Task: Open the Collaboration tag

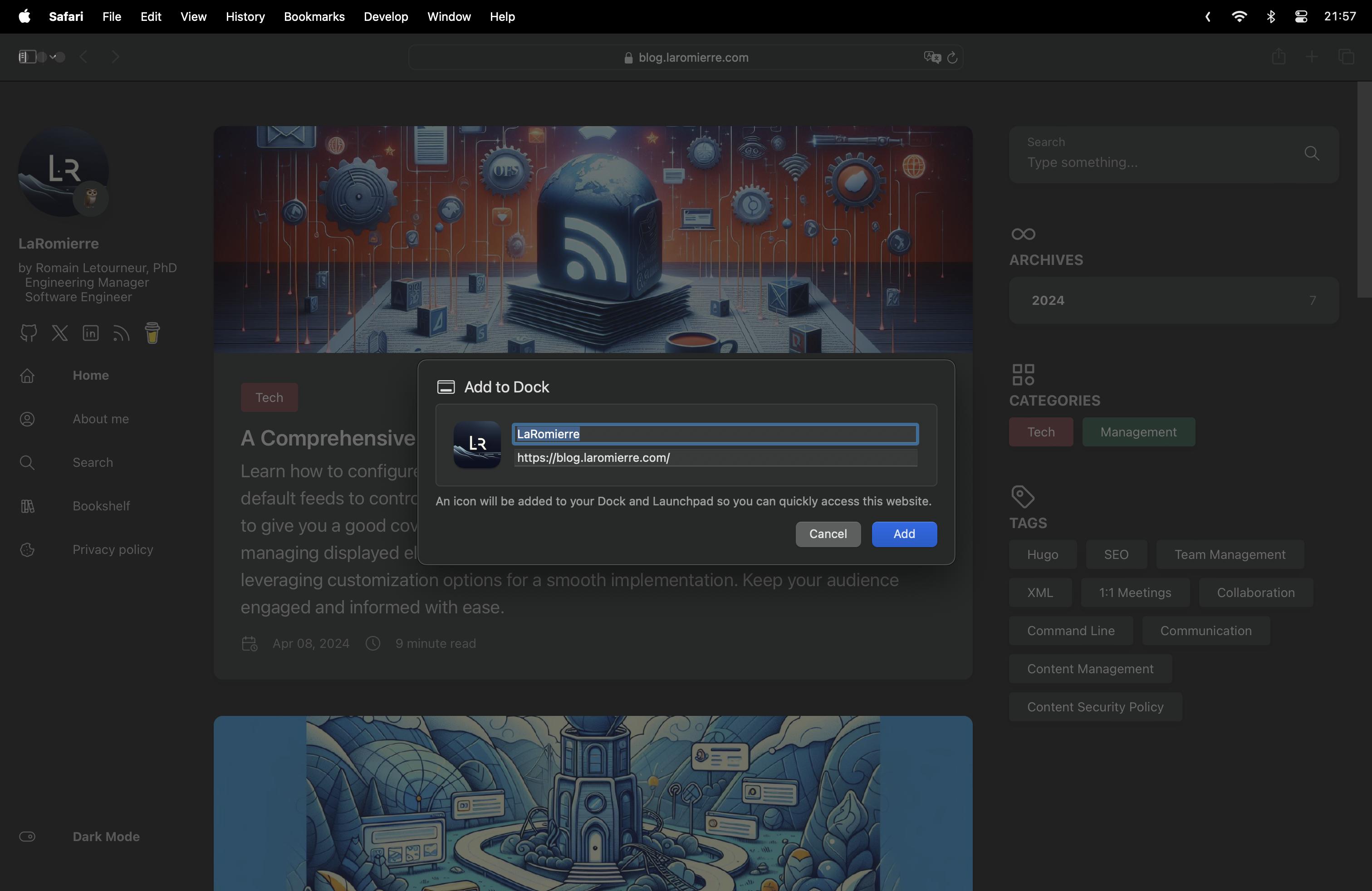Action: coord(1255,592)
